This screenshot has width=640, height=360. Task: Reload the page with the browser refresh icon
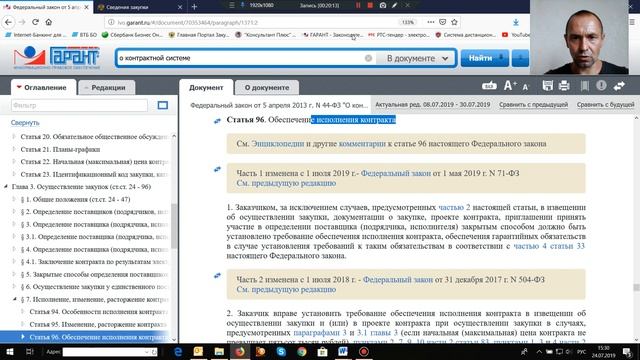pyautogui.click(x=36, y=22)
